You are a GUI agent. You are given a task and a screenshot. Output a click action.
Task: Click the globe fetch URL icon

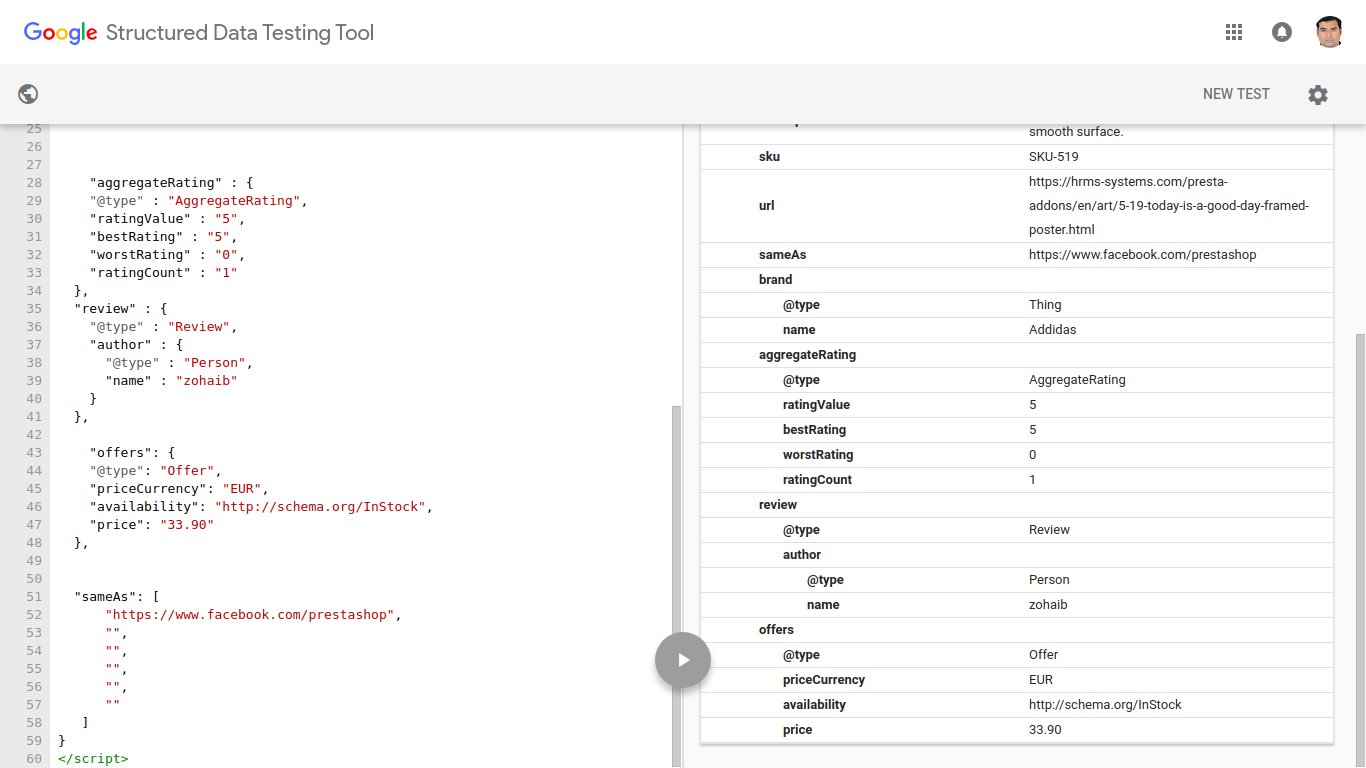(28, 94)
